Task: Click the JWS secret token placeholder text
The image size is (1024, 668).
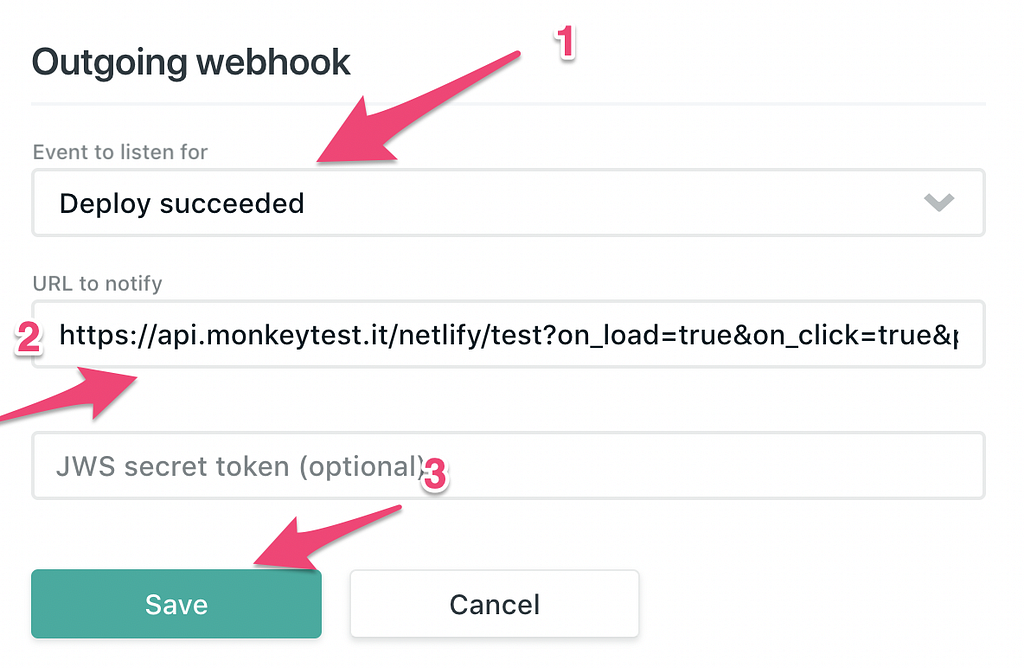Action: (x=240, y=467)
